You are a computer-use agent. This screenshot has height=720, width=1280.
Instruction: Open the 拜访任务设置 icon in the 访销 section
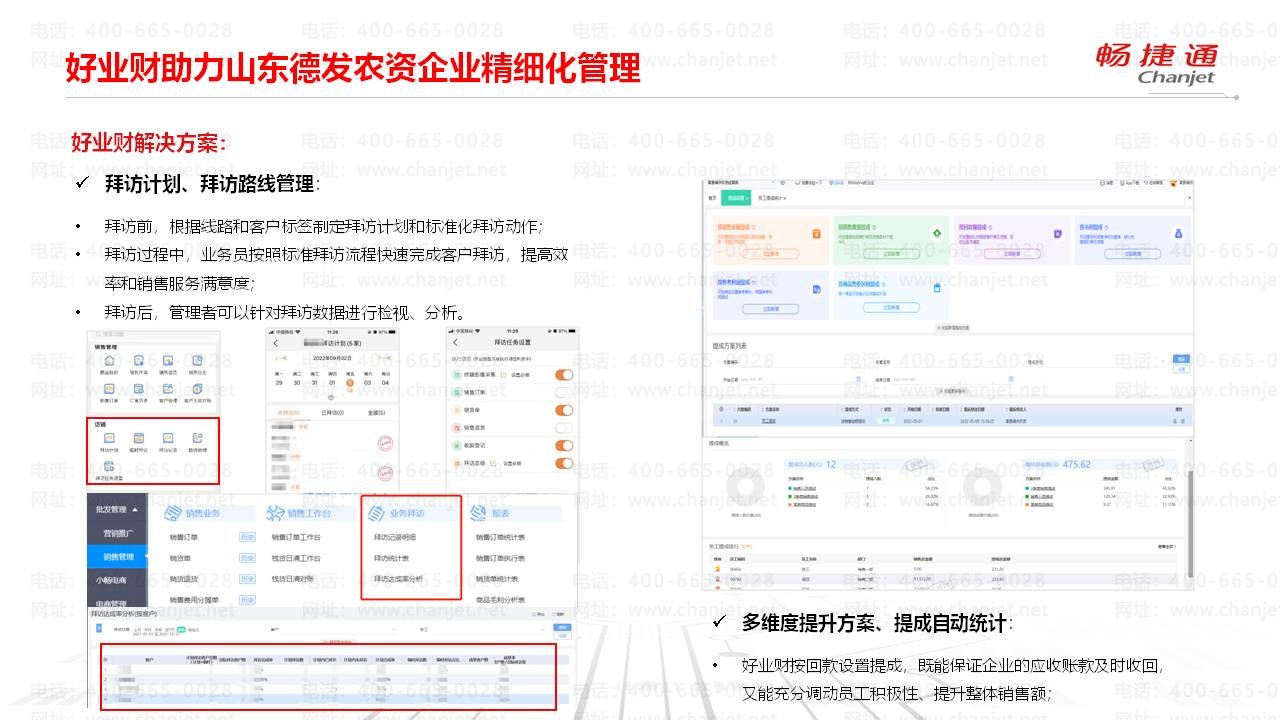(x=108, y=466)
